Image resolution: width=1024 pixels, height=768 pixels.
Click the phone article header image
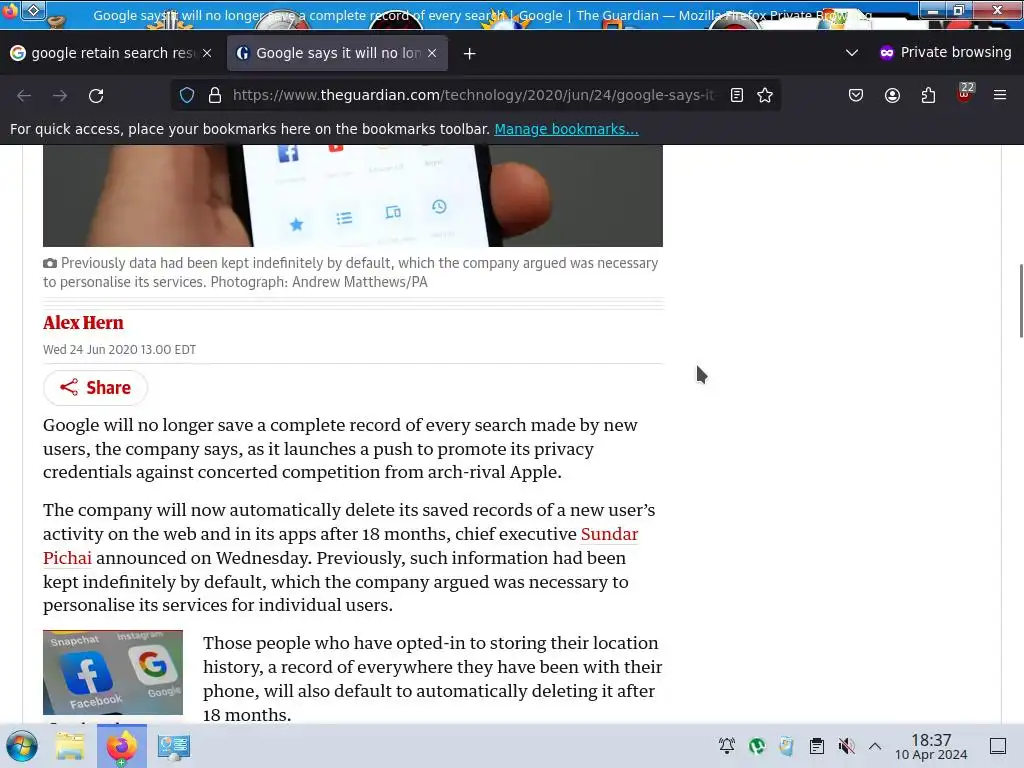tap(353, 196)
